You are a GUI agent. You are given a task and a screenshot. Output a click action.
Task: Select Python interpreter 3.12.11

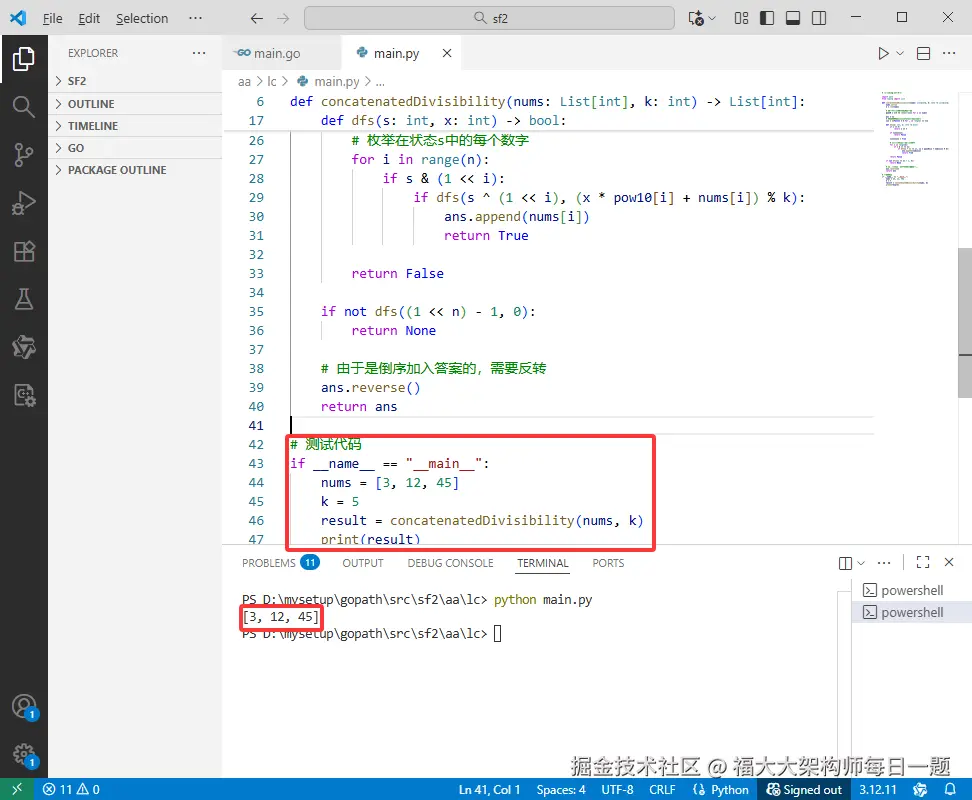[877, 789]
